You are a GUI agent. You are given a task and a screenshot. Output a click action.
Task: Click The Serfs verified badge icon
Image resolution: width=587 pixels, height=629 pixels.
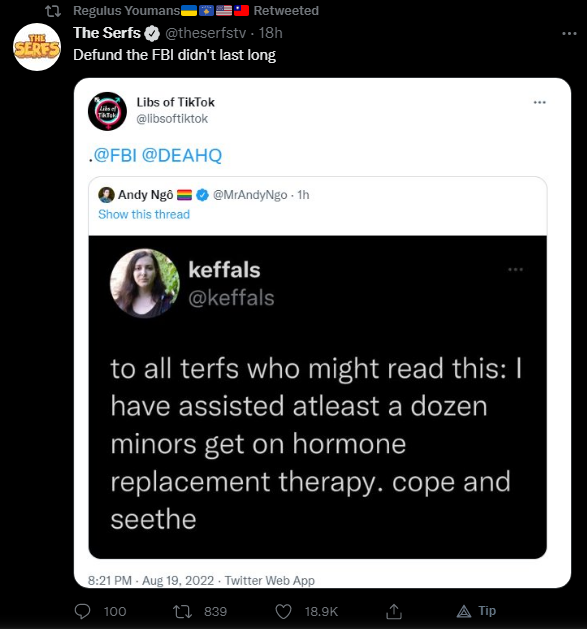click(x=152, y=33)
